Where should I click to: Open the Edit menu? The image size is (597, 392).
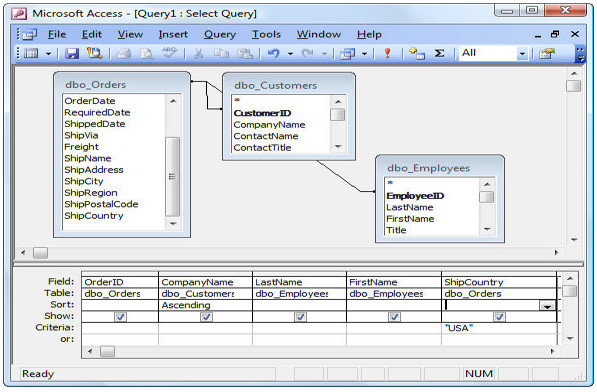(92, 35)
